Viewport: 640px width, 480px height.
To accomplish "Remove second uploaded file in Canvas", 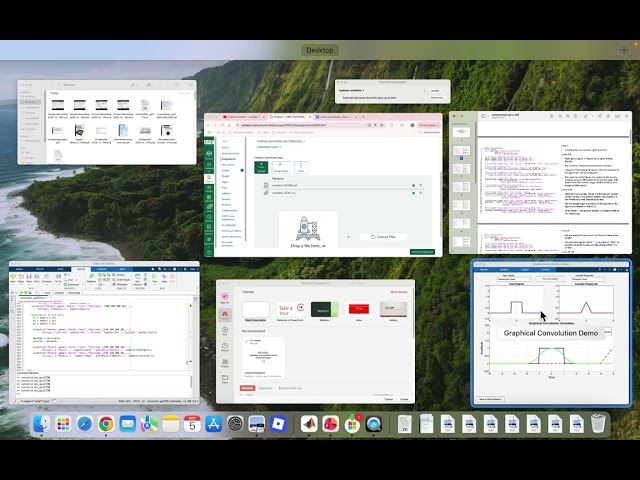I will [421, 193].
